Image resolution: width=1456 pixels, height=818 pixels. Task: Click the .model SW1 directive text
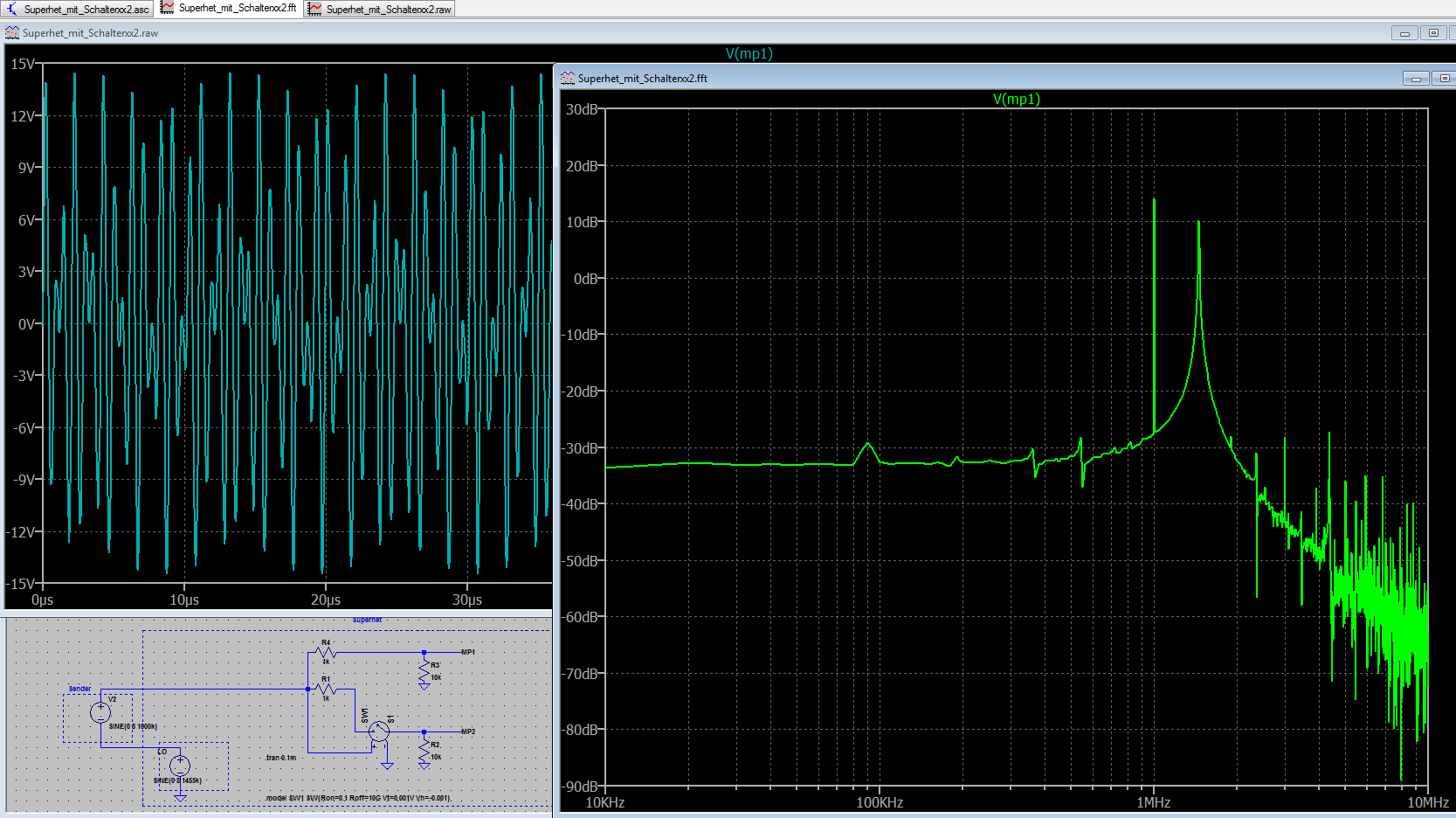358,798
